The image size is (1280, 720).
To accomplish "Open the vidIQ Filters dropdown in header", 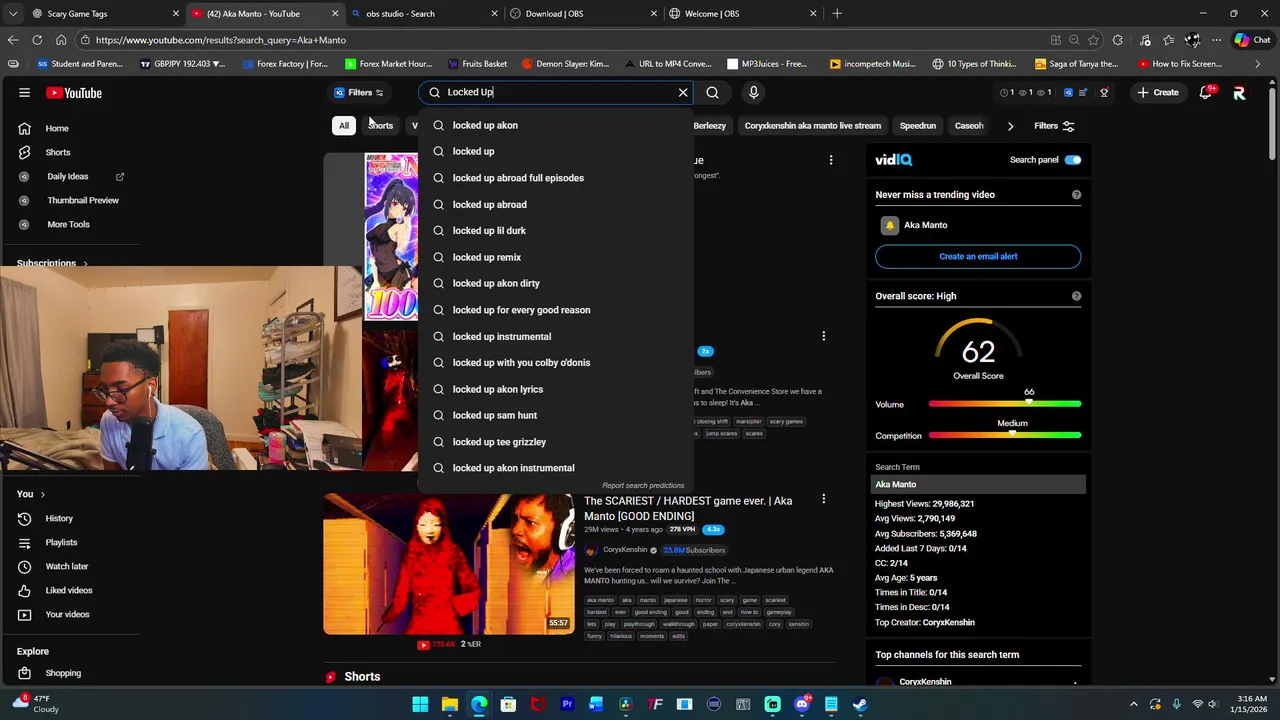I will click(359, 92).
